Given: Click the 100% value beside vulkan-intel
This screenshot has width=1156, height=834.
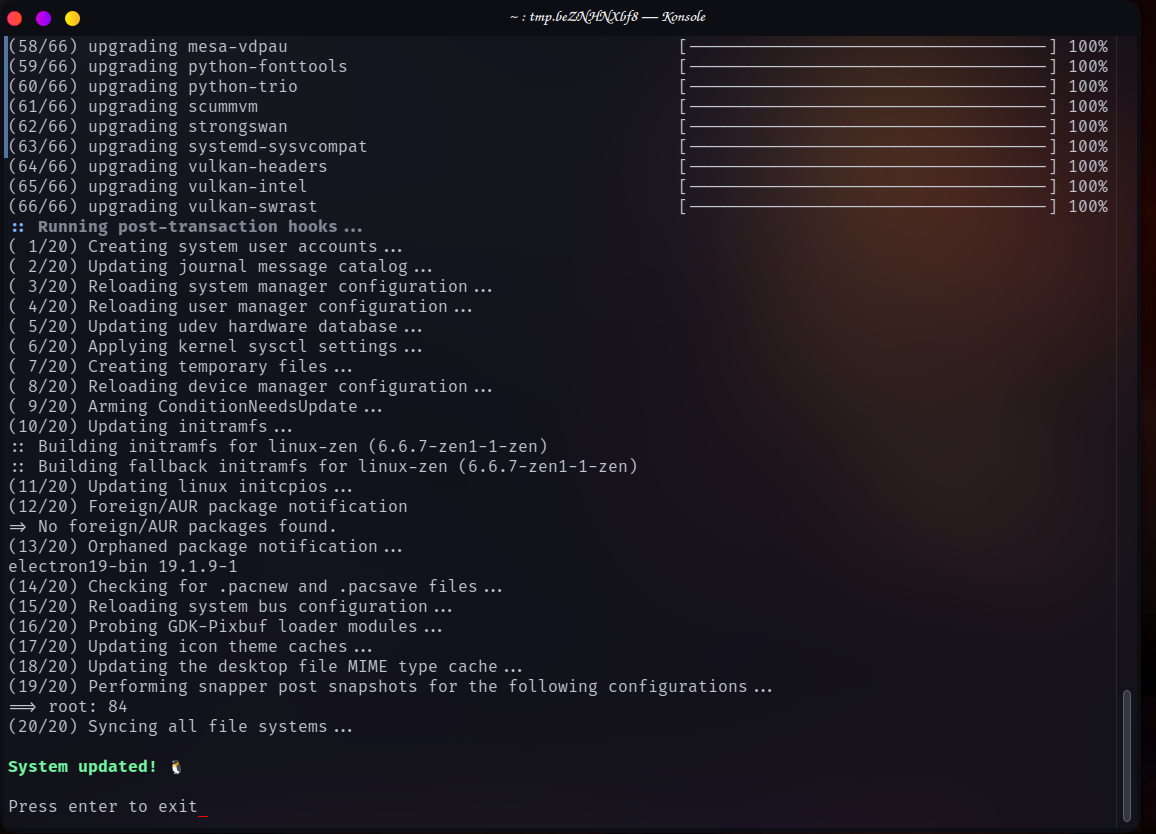Looking at the screenshot, I should click(1087, 186).
